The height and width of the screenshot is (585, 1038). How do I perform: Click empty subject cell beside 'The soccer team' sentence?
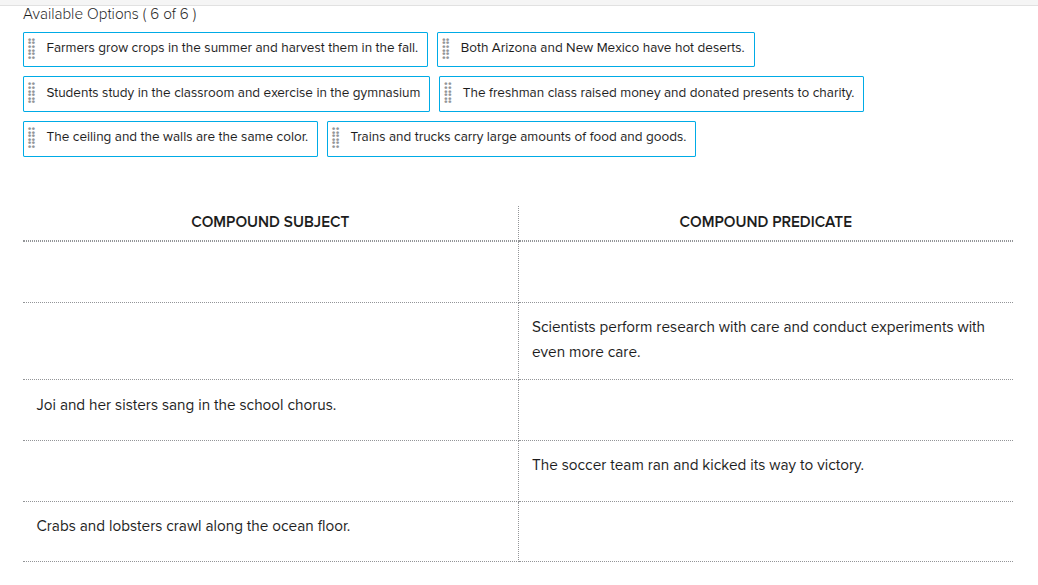270,470
